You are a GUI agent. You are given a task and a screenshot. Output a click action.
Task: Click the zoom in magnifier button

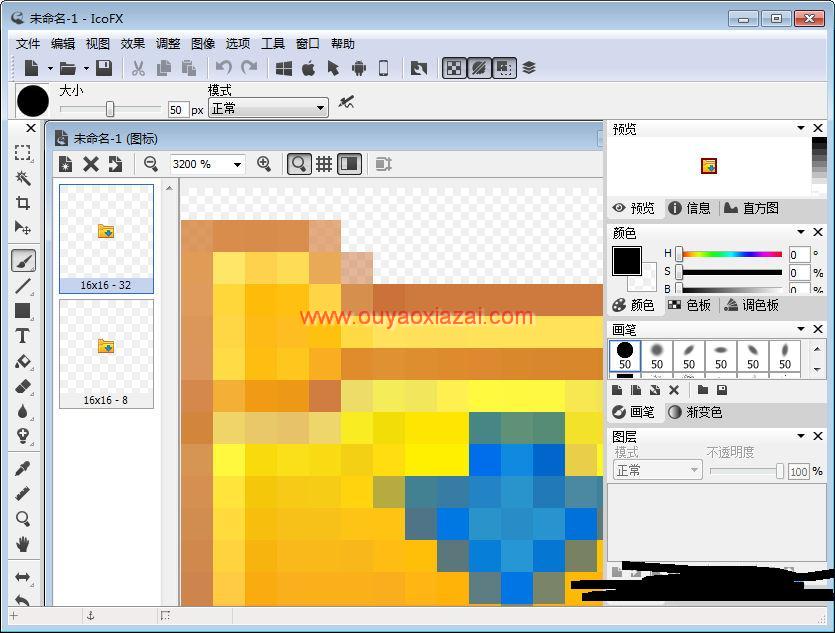tap(264, 164)
